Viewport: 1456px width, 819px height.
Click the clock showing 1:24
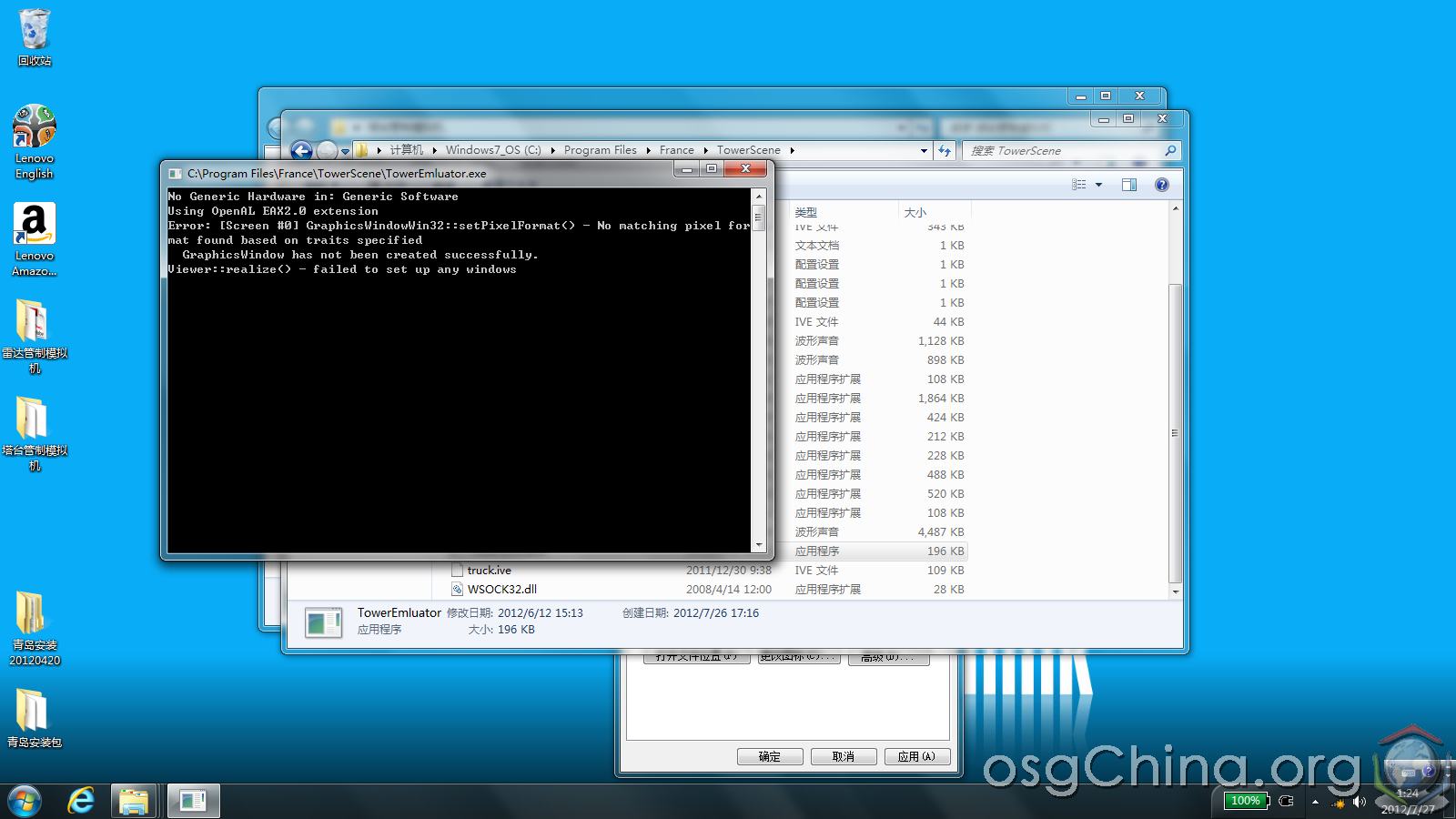point(1408,793)
